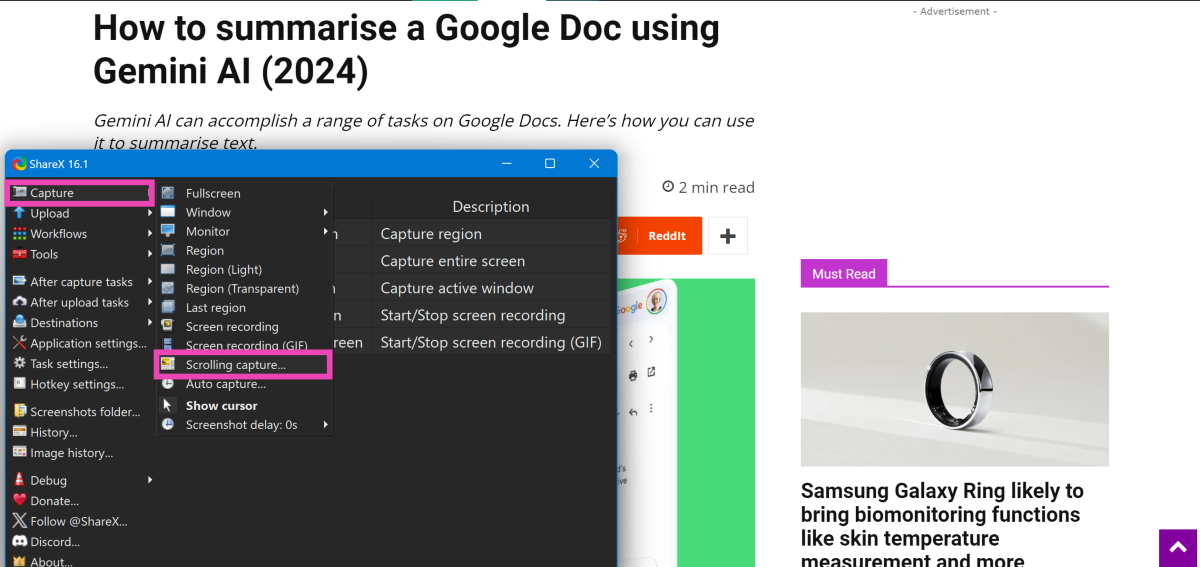Screen dimensions: 1200x567
Task: Click the Screenshots folder icon
Action: point(20,411)
